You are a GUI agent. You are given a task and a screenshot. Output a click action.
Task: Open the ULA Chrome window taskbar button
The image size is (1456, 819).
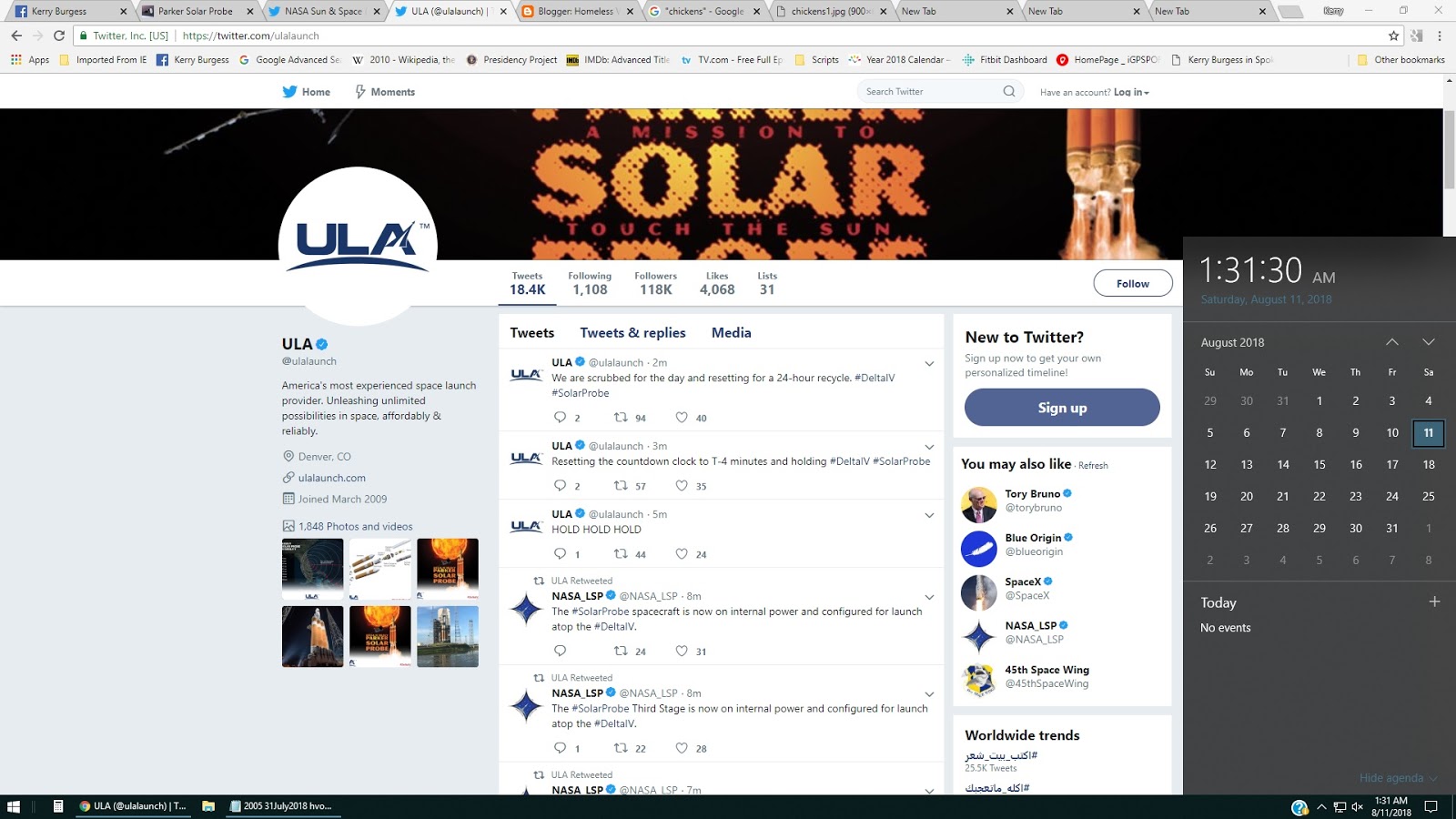pyautogui.click(x=133, y=806)
